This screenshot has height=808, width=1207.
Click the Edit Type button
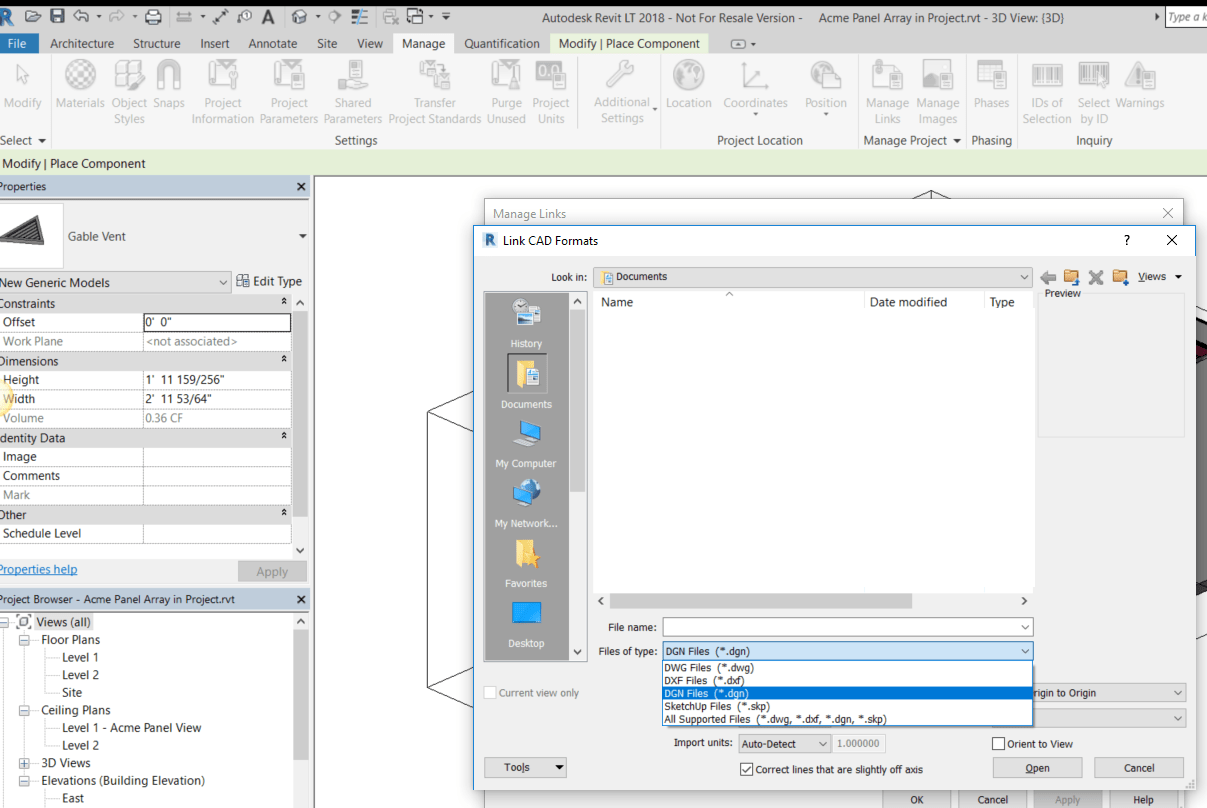[x=269, y=282]
